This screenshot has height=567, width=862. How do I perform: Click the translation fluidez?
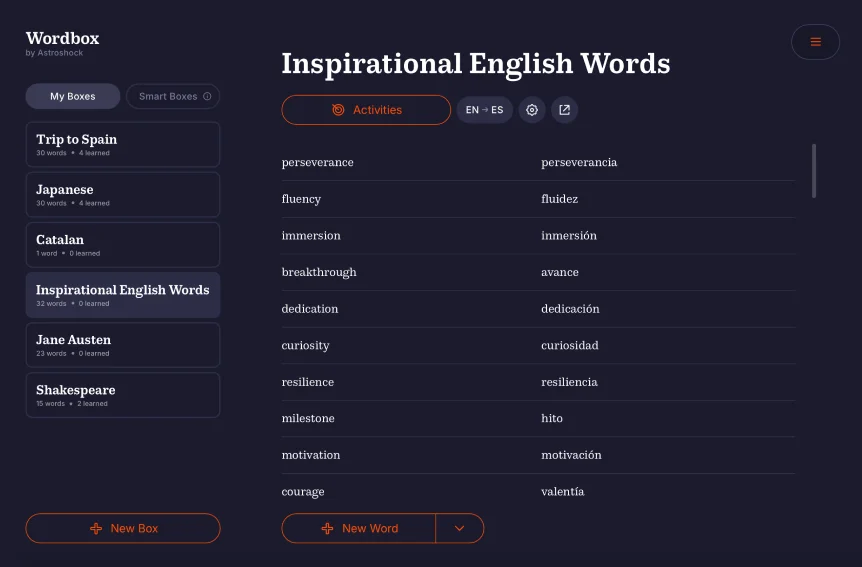[x=559, y=199]
